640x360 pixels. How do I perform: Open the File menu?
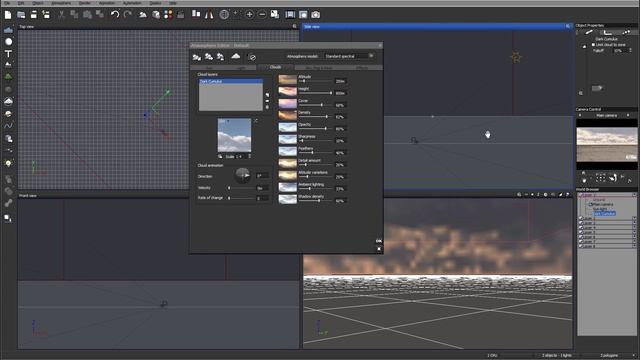click(x=7, y=3)
